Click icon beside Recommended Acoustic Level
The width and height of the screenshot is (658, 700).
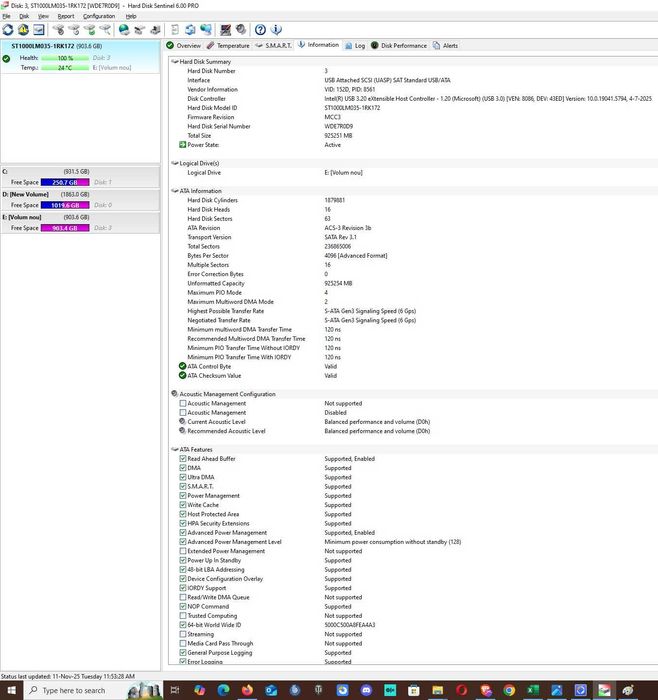point(182,431)
